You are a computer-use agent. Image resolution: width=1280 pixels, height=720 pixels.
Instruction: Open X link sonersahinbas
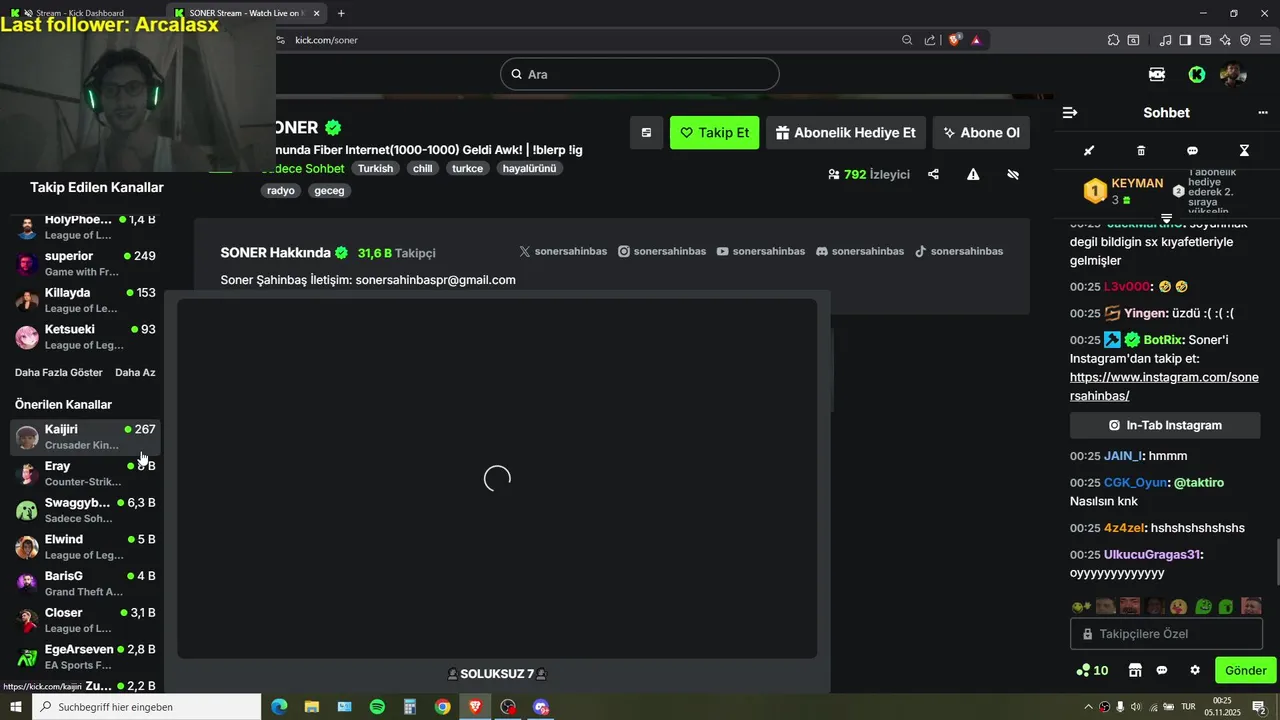point(563,251)
